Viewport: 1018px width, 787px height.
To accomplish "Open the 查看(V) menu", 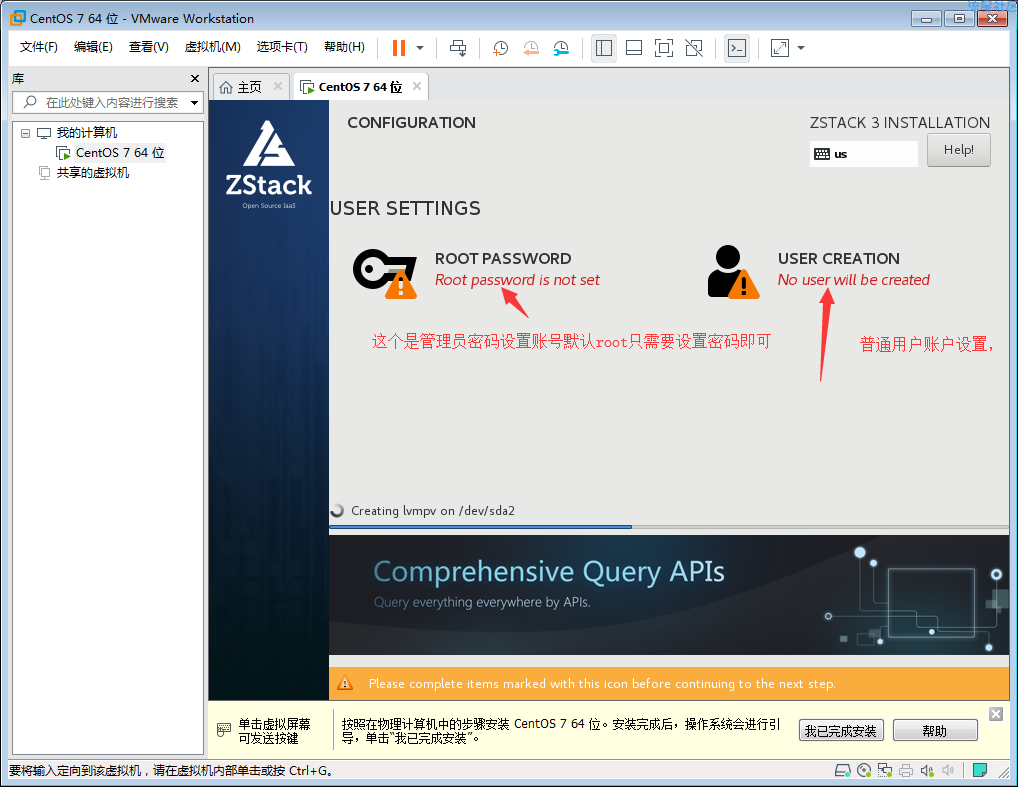I will (149, 47).
